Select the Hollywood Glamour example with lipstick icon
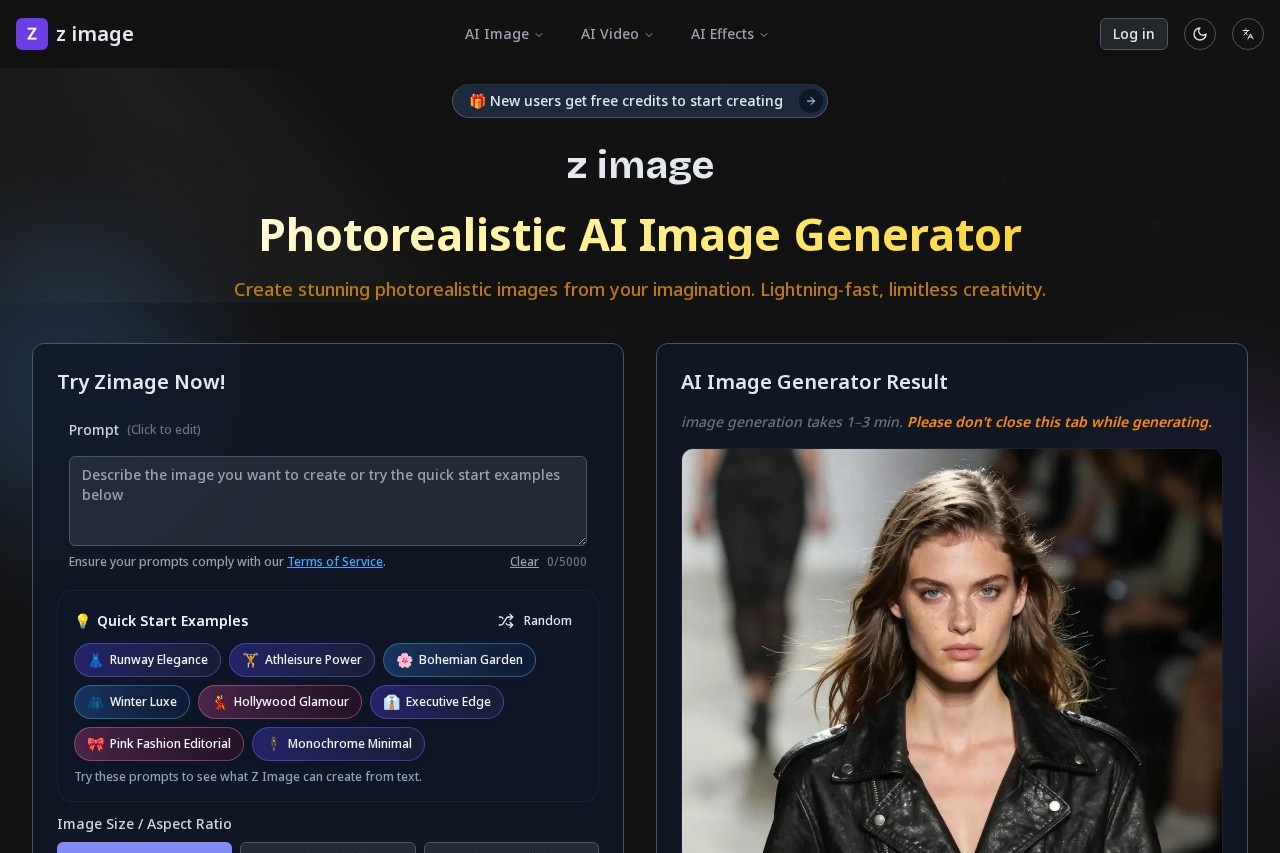Image resolution: width=1280 pixels, height=853 pixels. pyautogui.click(x=280, y=702)
